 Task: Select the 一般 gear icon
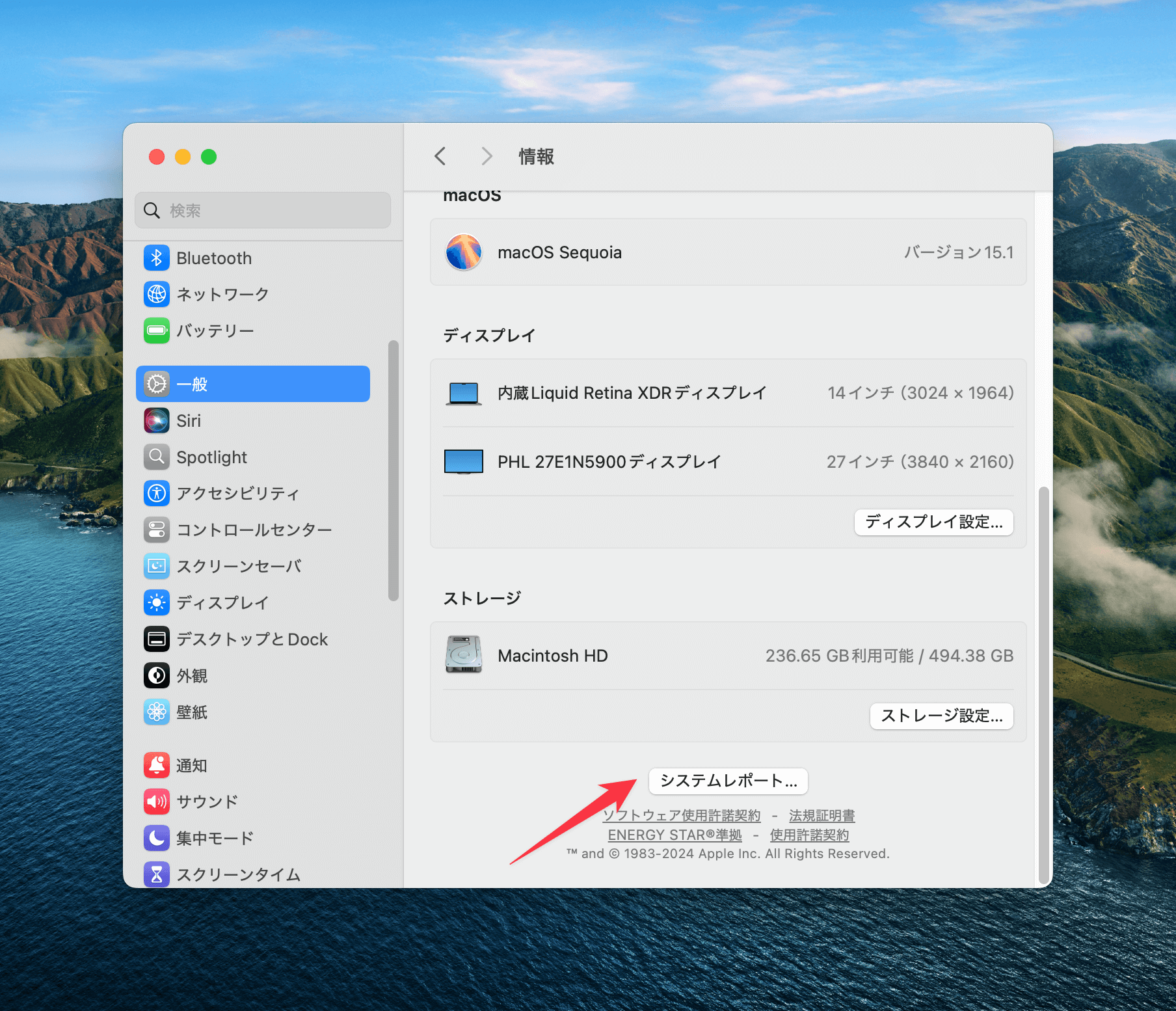[x=156, y=384]
